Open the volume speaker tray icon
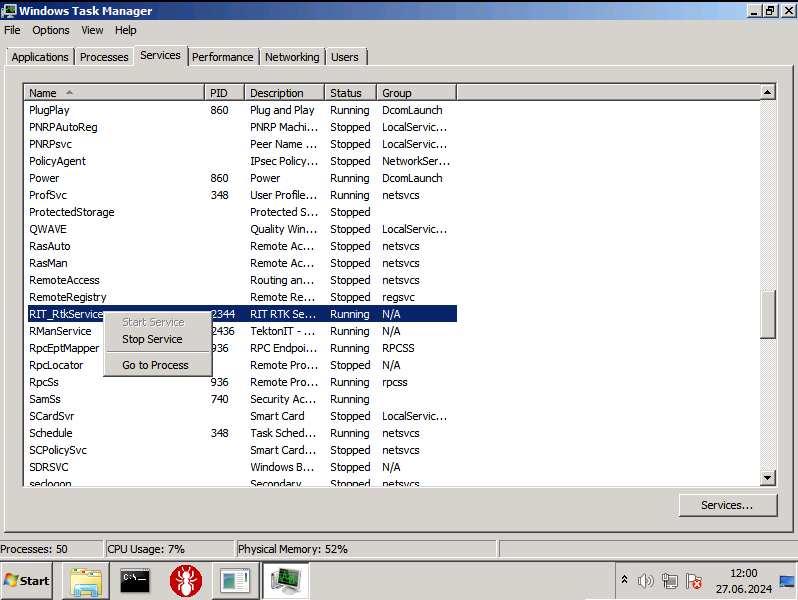This screenshot has width=798, height=600. [645, 581]
